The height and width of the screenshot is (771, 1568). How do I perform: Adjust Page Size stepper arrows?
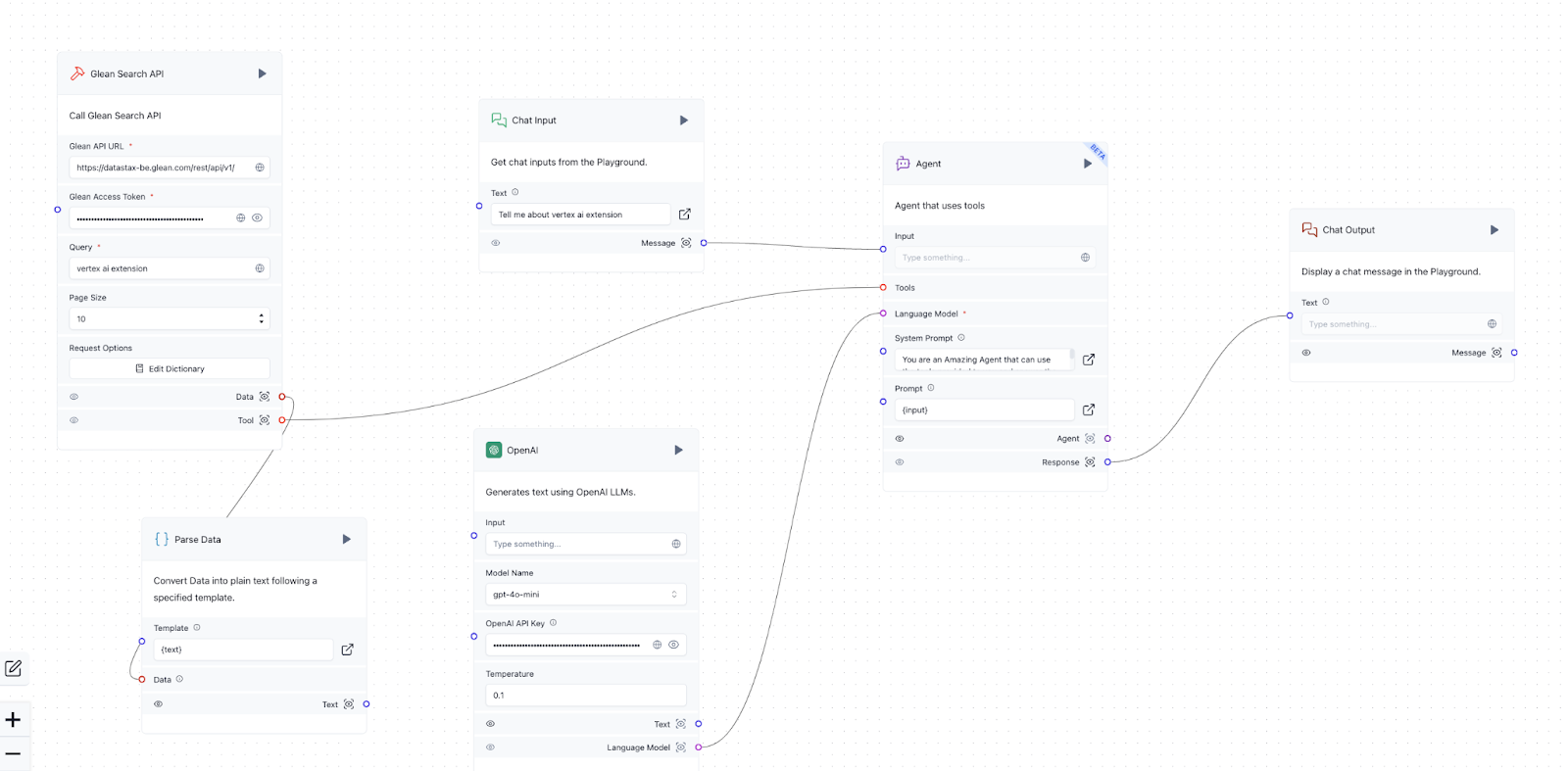261,318
